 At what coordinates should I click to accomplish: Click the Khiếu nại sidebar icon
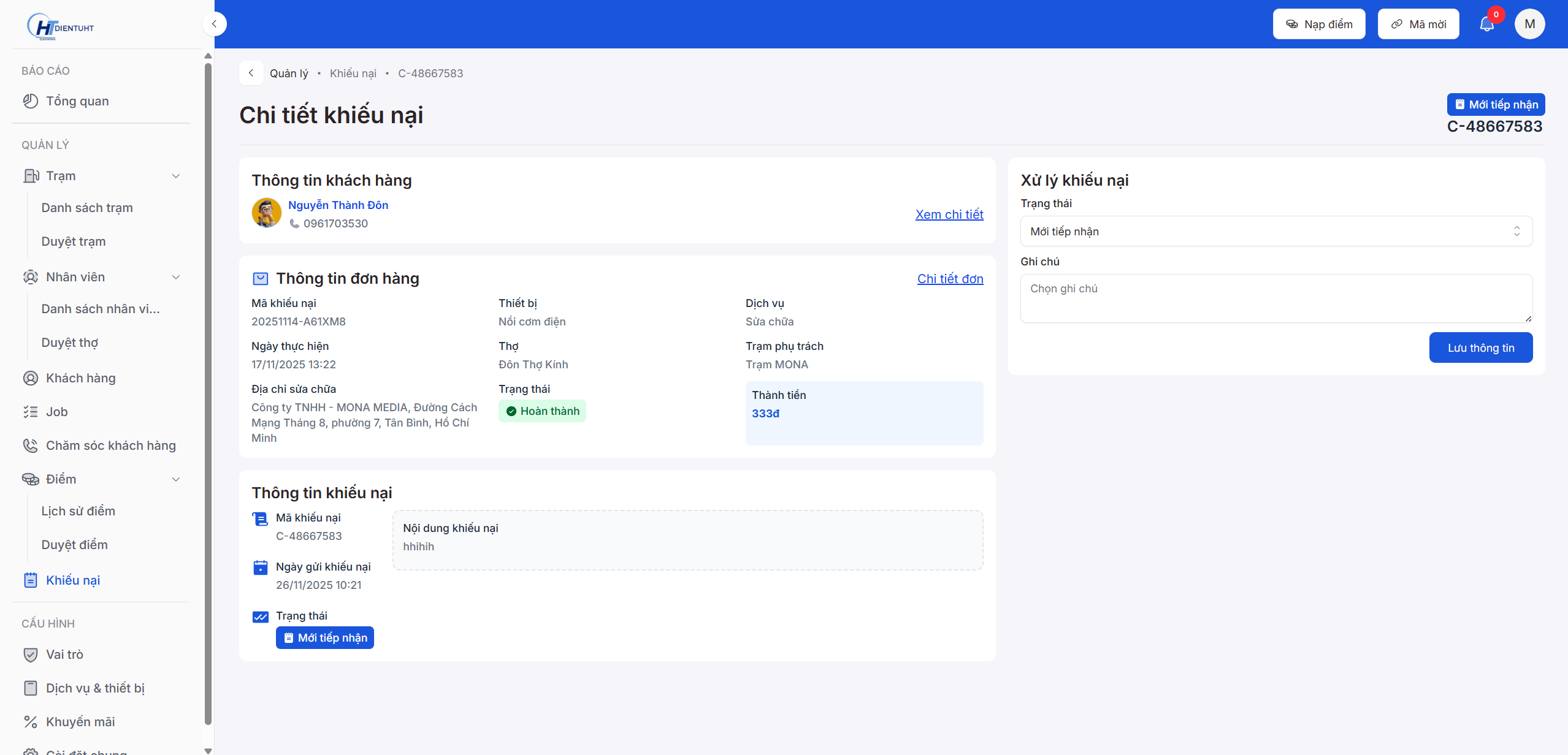coord(31,580)
